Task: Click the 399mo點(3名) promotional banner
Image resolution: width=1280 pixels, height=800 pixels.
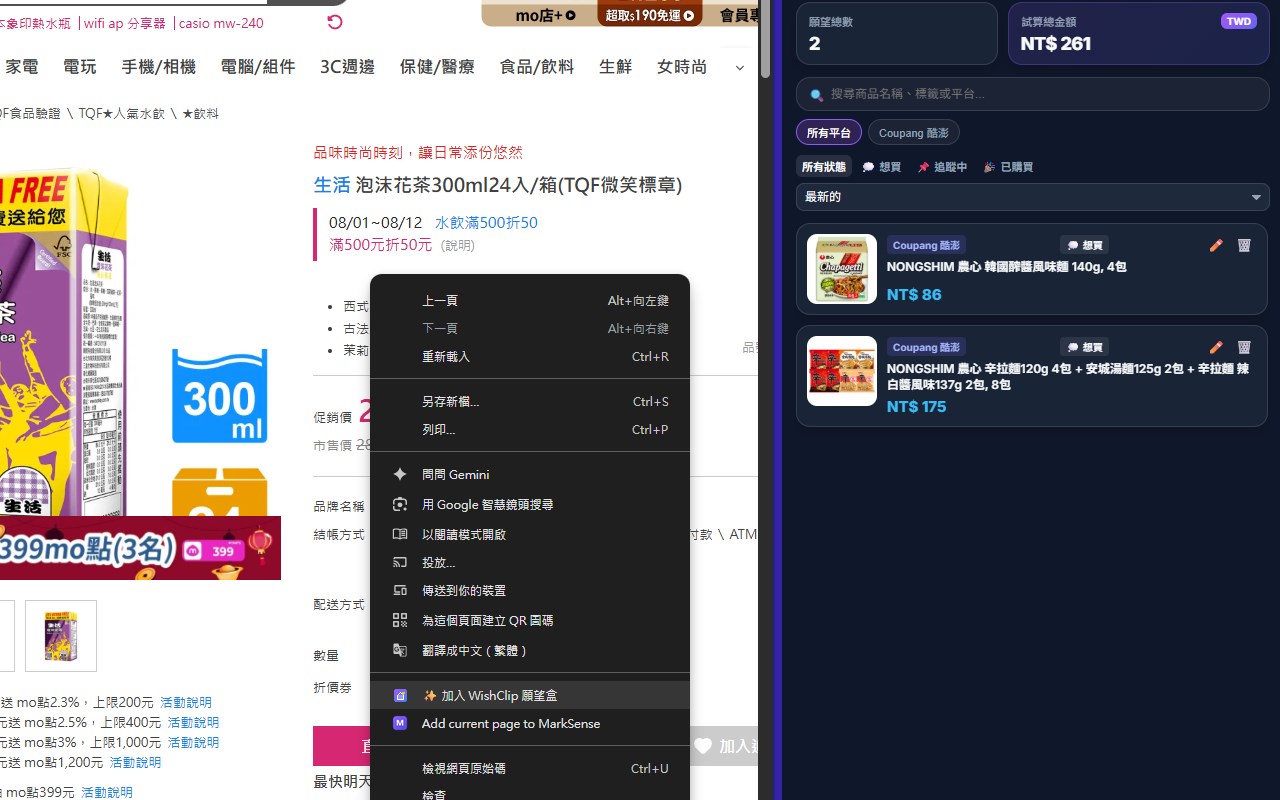Action: pyautogui.click(x=140, y=548)
